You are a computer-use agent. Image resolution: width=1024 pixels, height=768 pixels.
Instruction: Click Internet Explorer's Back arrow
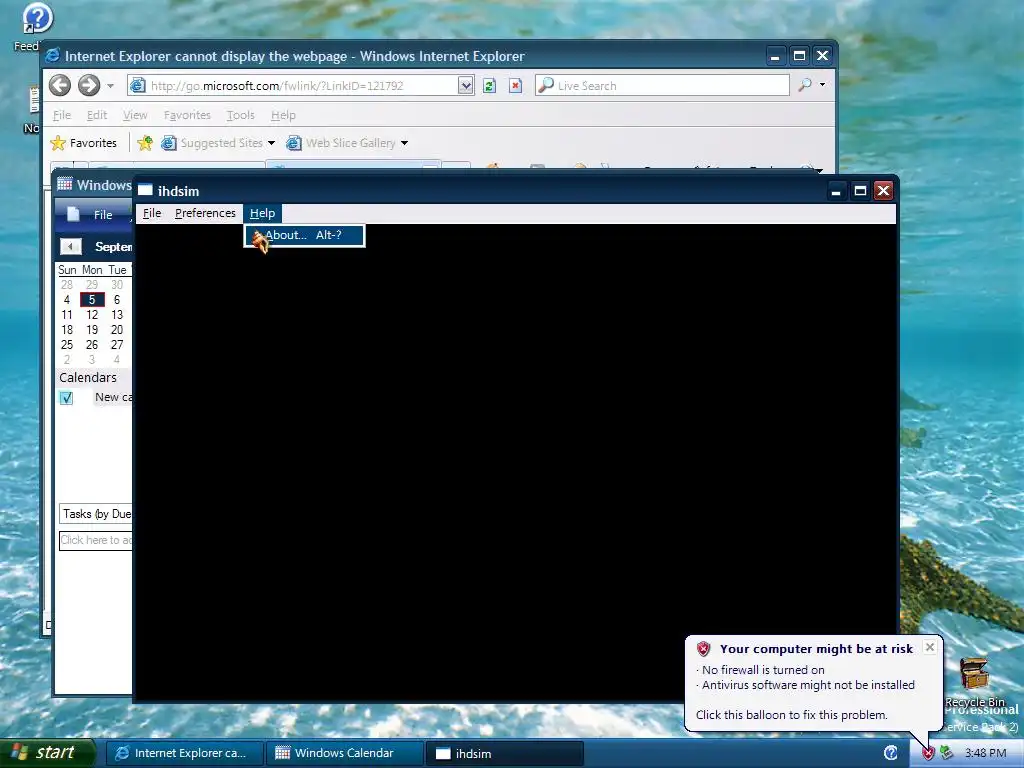coord(60,85)
